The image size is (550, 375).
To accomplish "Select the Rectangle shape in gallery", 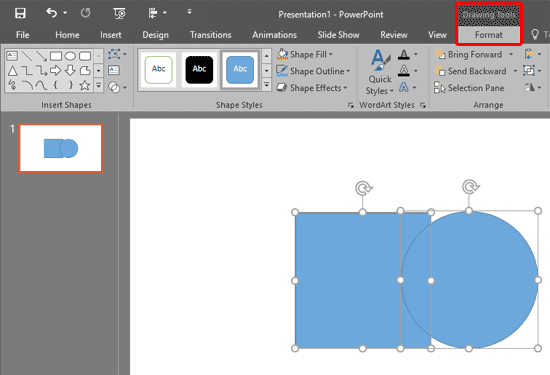I will tap(56, 56).
